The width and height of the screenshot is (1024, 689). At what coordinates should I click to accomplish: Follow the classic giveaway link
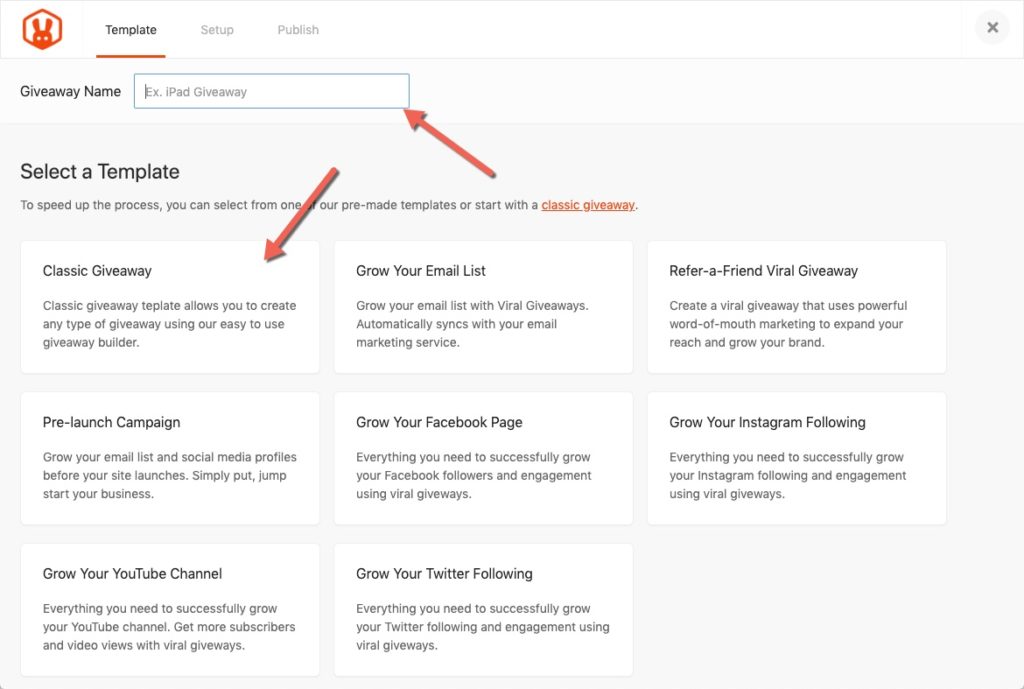[588, 205]
